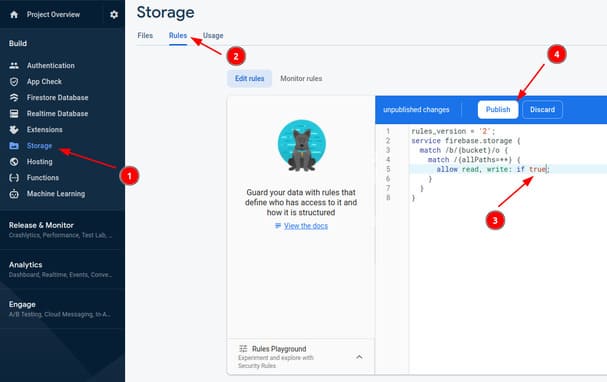Viewport: 607px width, 382px height.
Task: Switch to the Files tab
Action: click(145, 36)
